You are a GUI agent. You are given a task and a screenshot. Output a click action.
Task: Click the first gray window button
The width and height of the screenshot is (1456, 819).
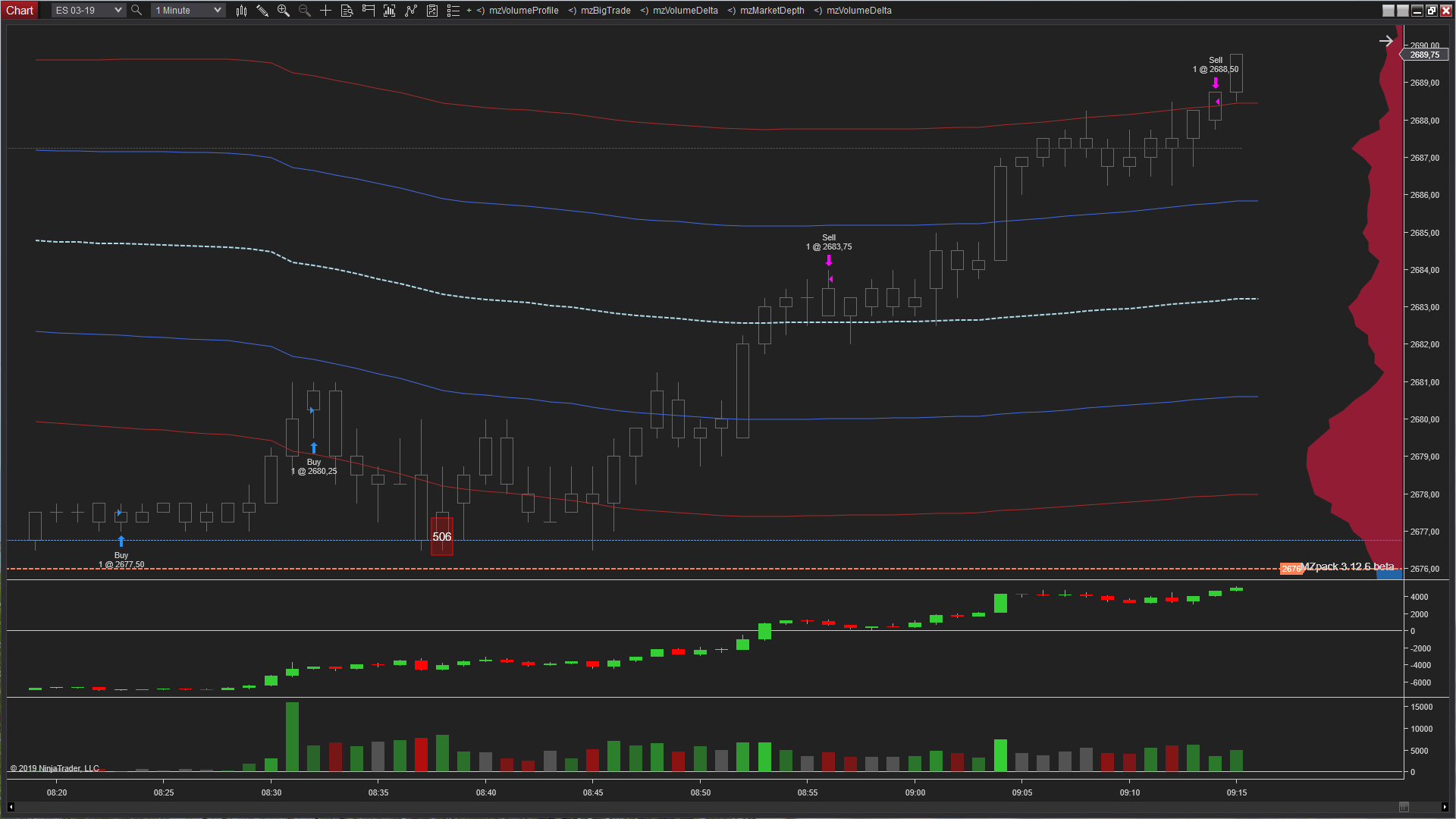[1389, 11]
